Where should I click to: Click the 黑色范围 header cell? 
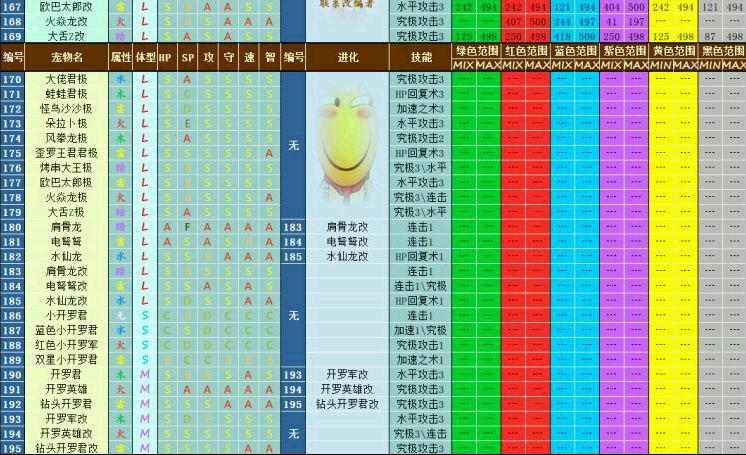click(x=723, y=51)
